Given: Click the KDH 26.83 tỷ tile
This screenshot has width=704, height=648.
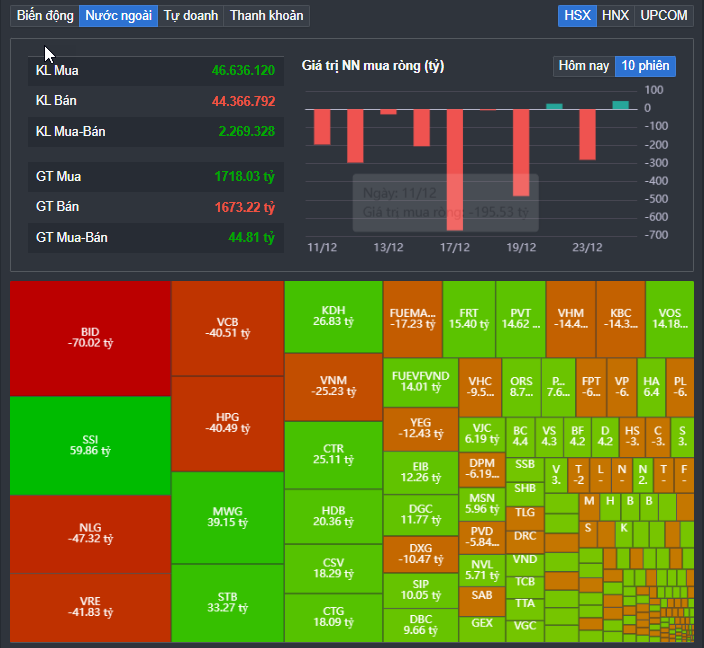Looking at the screenshot, I should coord(334,317).
